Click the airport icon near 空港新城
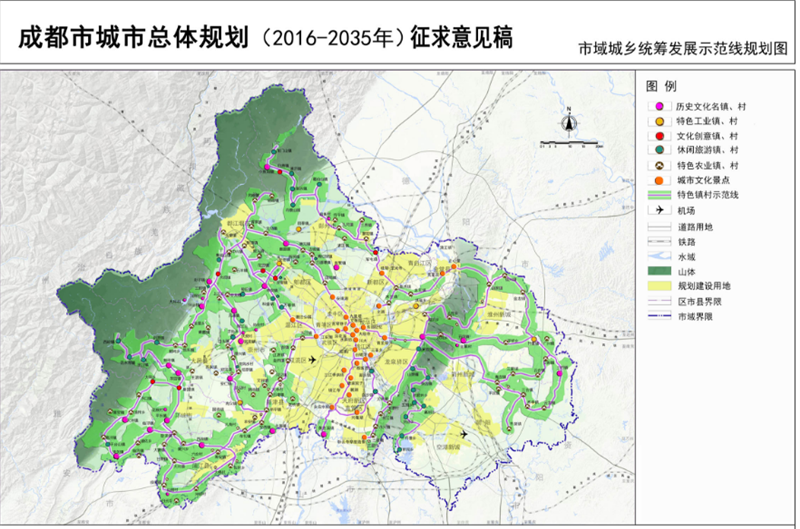The image size is (800, 529). tap(464, 433)
